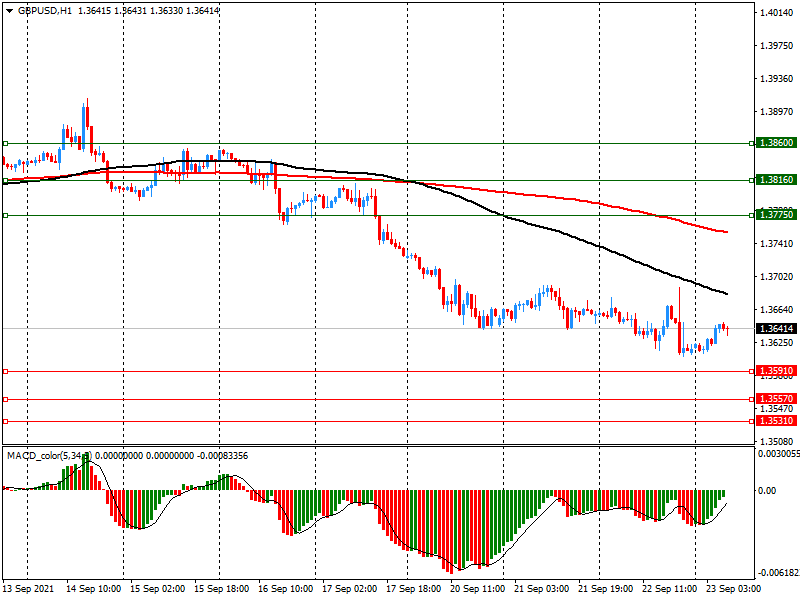
Task: Click the open price value 1.36415
Action: click(94, 10)
